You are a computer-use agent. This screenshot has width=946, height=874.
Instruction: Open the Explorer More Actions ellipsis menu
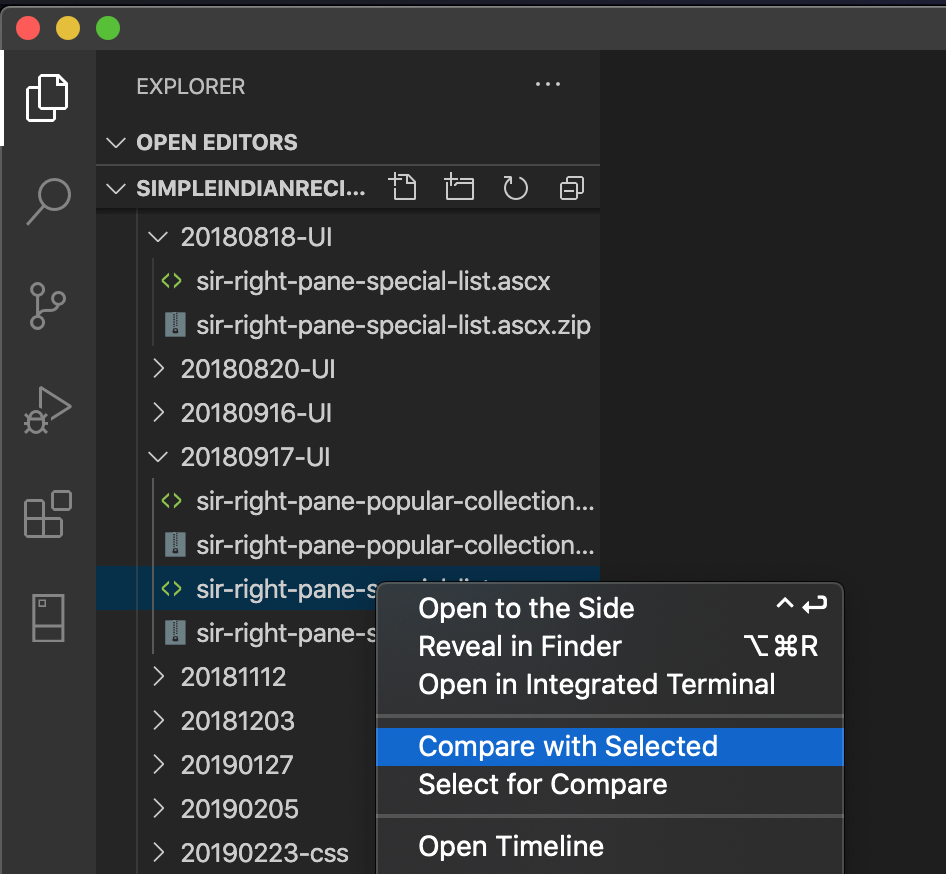pos(547,86)
